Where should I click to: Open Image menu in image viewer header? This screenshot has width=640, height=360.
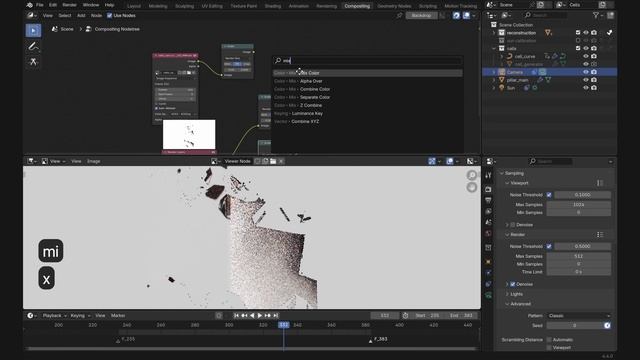tap(93, 161)
